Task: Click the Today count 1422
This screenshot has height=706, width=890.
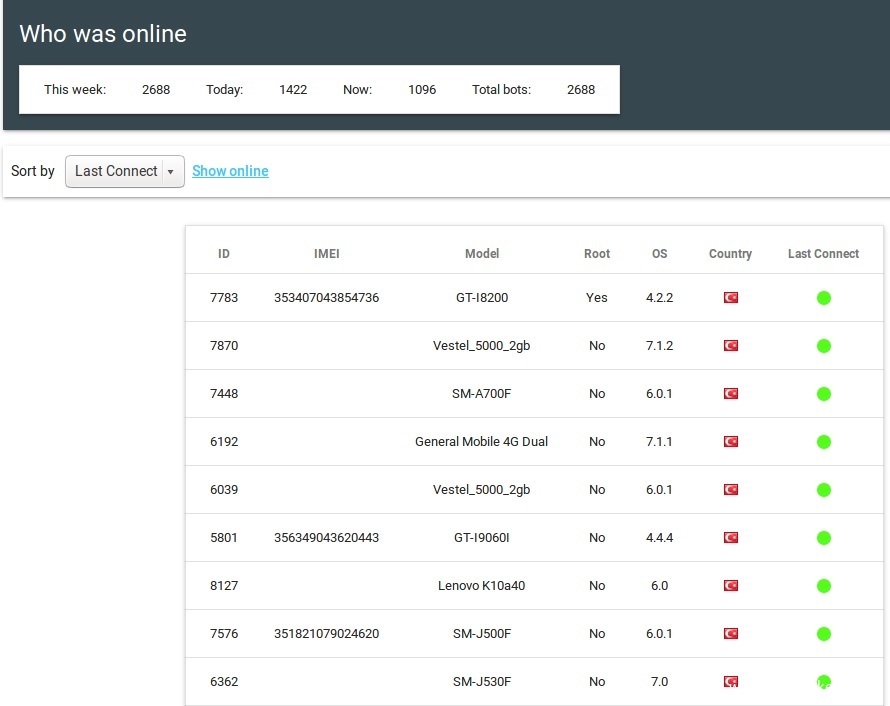Action: pyautogui.click(x=293, y=90)
